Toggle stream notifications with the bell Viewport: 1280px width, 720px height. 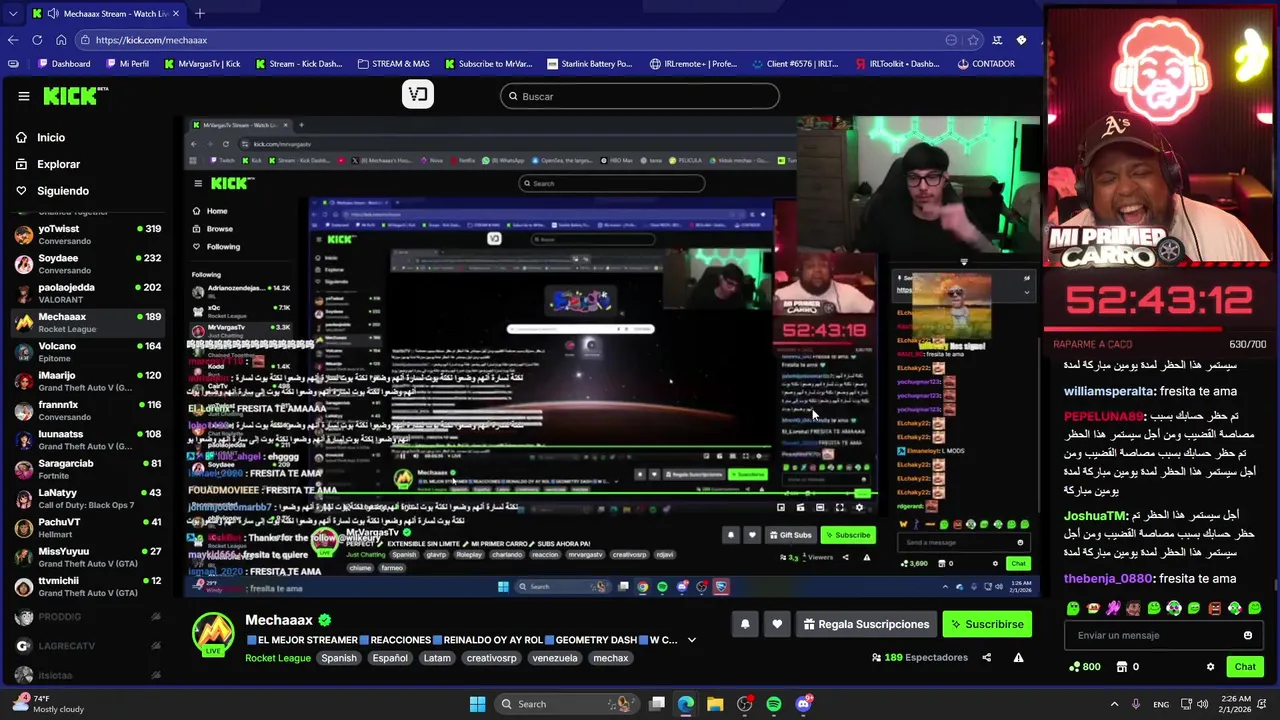(745, 624)
